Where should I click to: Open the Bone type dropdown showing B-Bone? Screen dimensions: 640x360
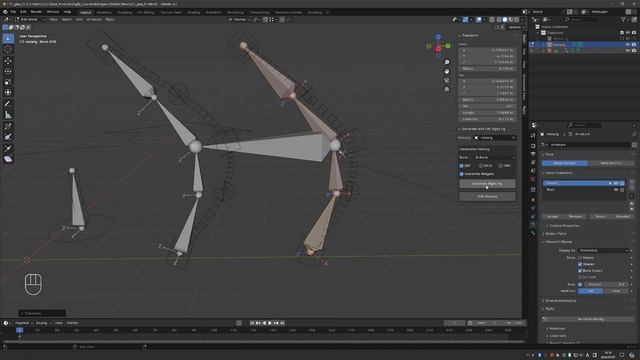[495, 157]
